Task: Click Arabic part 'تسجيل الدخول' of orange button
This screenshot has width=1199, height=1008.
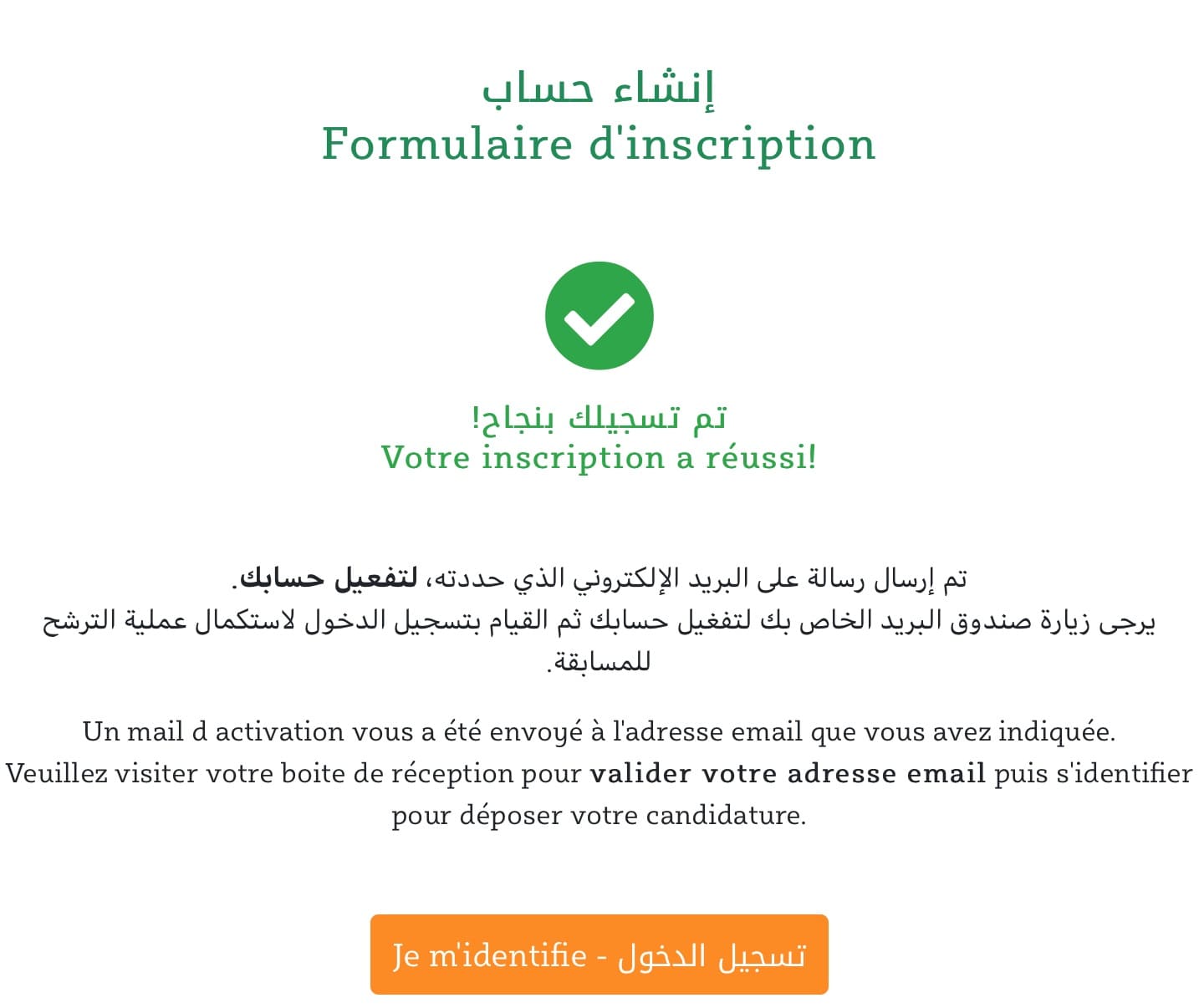Action: pyautogui.click(x=712, y=955)
